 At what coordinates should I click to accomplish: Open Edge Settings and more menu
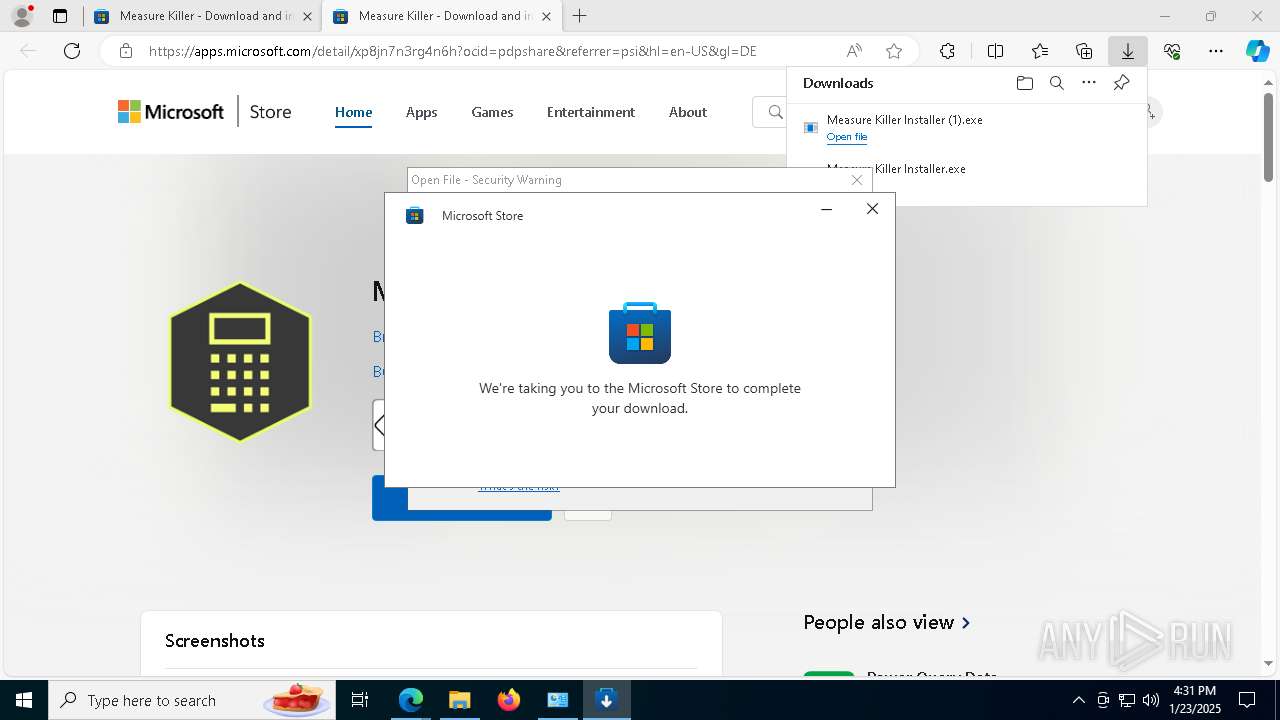[1216, 51]
